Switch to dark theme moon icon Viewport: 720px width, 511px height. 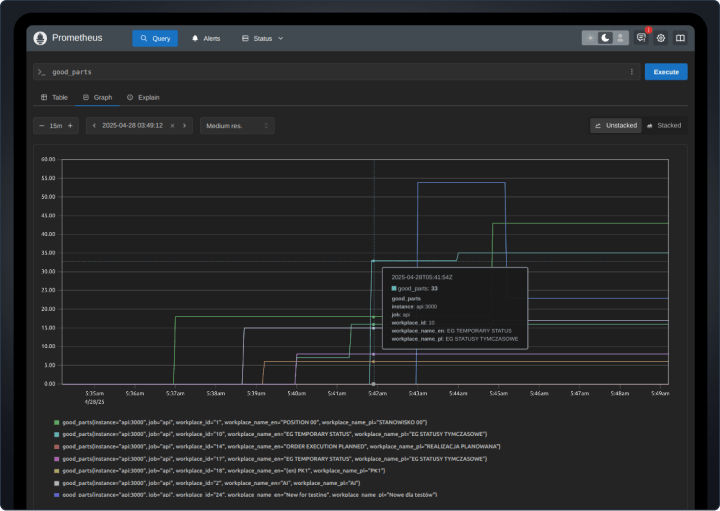(x=605, y=38)
